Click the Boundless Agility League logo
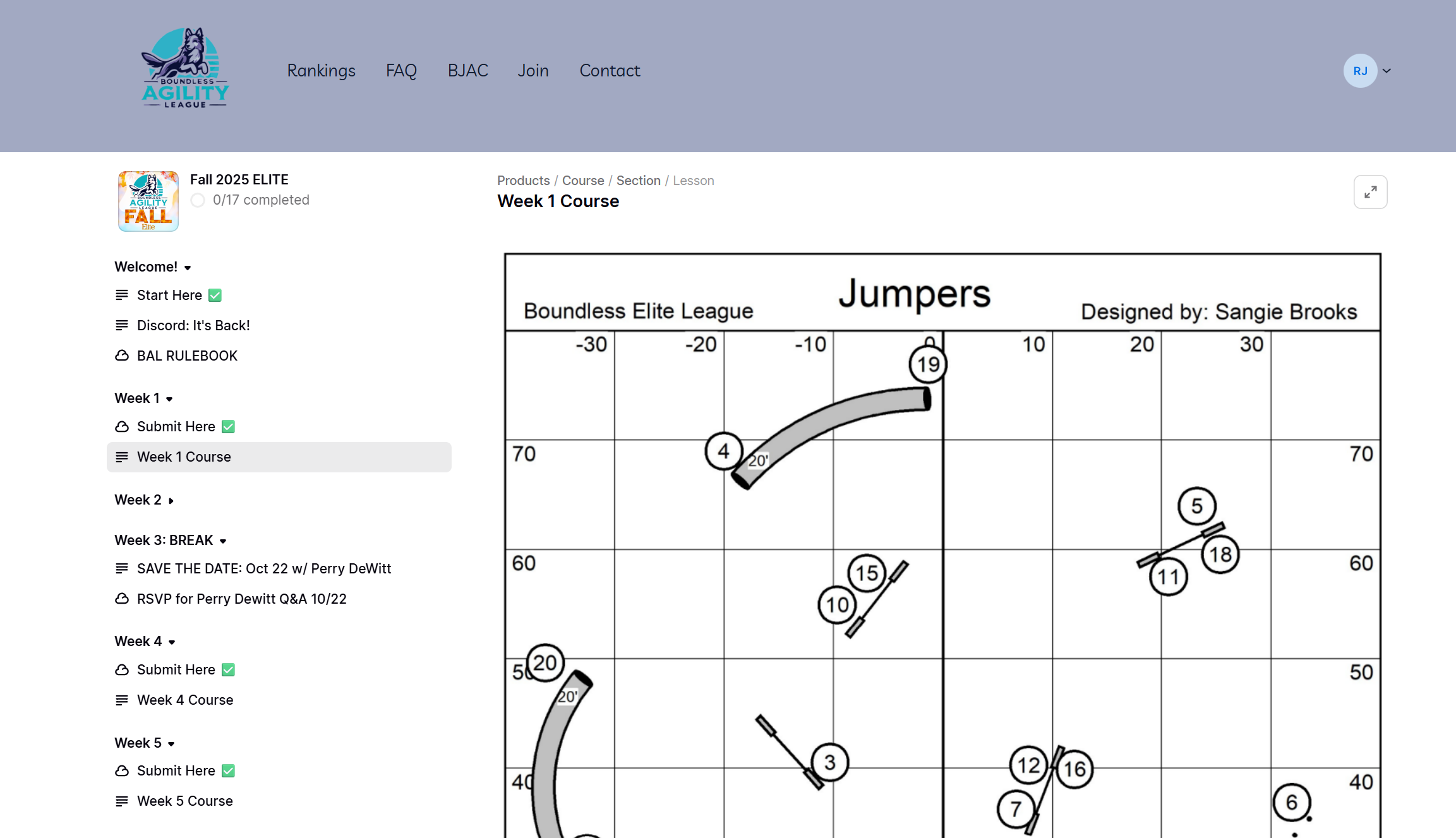This screenshot has height=838, width=1456. click(184, 68)
